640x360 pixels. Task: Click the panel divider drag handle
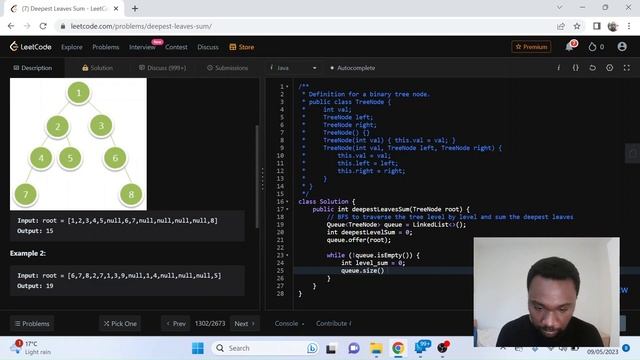(x=262, y=180)
